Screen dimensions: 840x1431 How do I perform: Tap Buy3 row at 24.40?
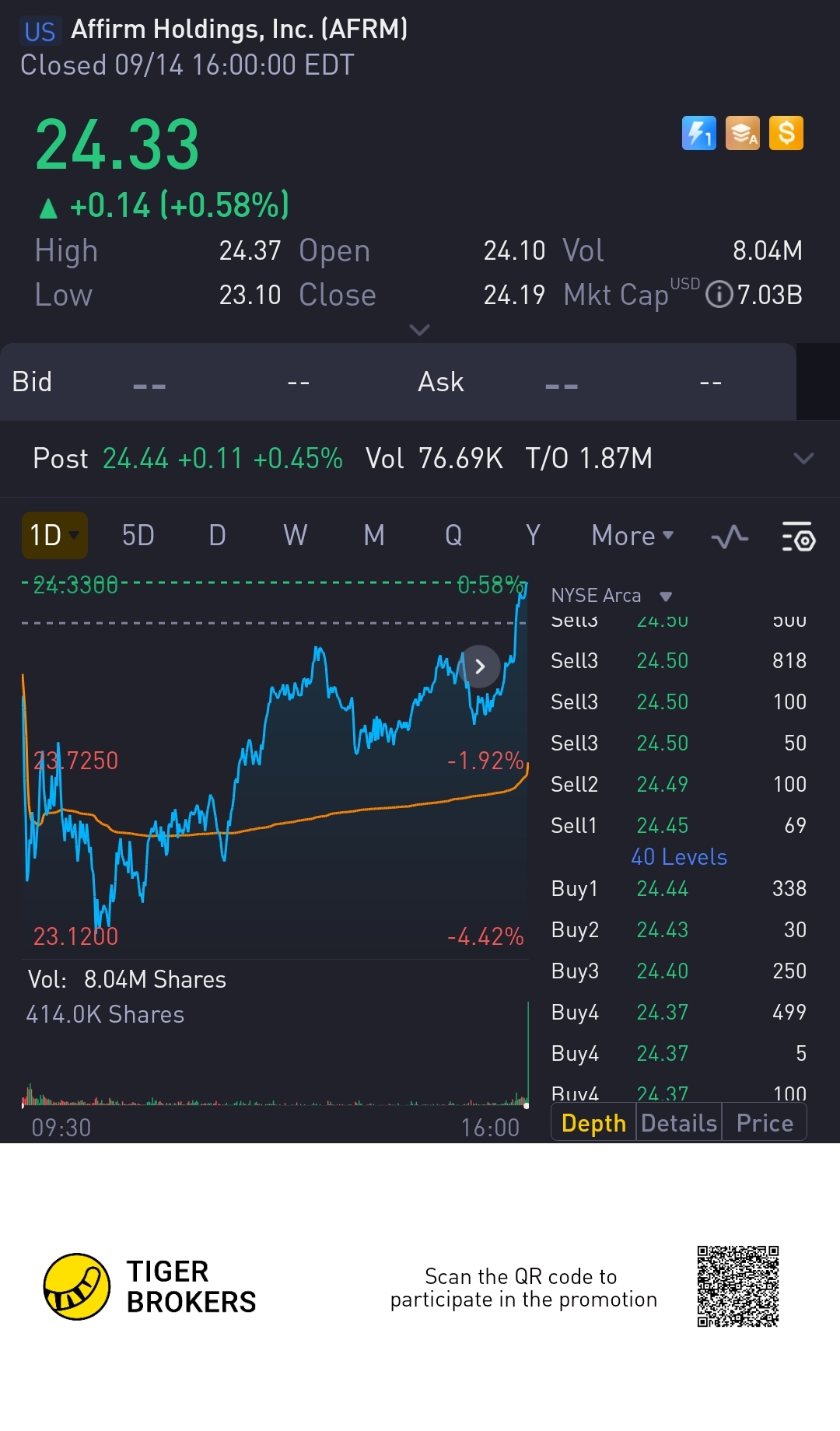[x=678, y=971]
